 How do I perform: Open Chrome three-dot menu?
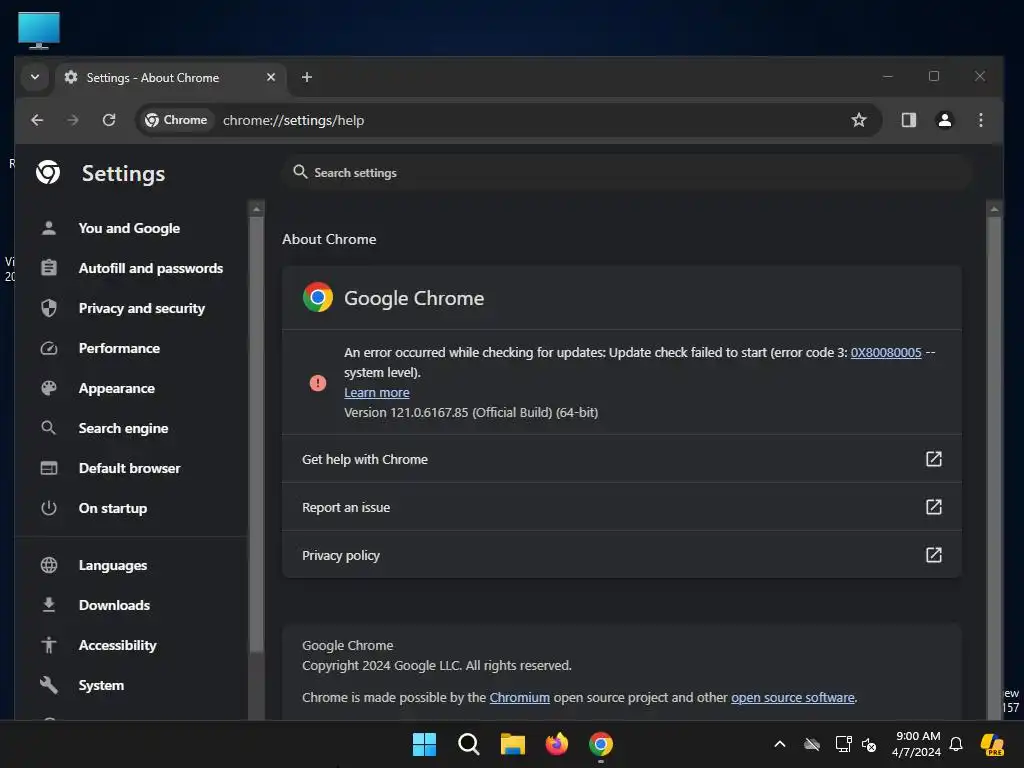tap(980, 120)
